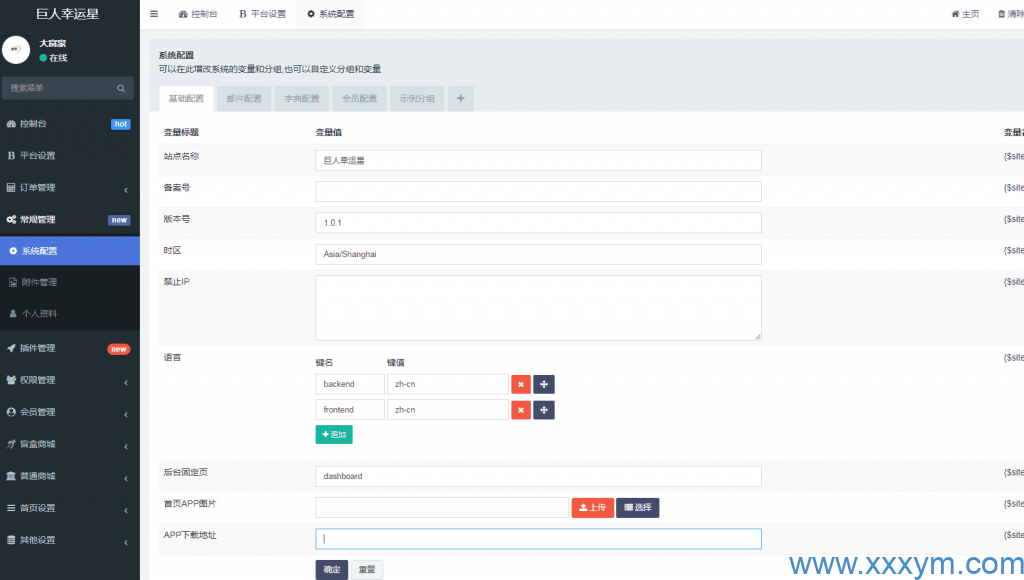Image resolution: width=1024 pixels, height=580 pixels.
Task: Click the green 添加 button
Action: click(334, 435)
